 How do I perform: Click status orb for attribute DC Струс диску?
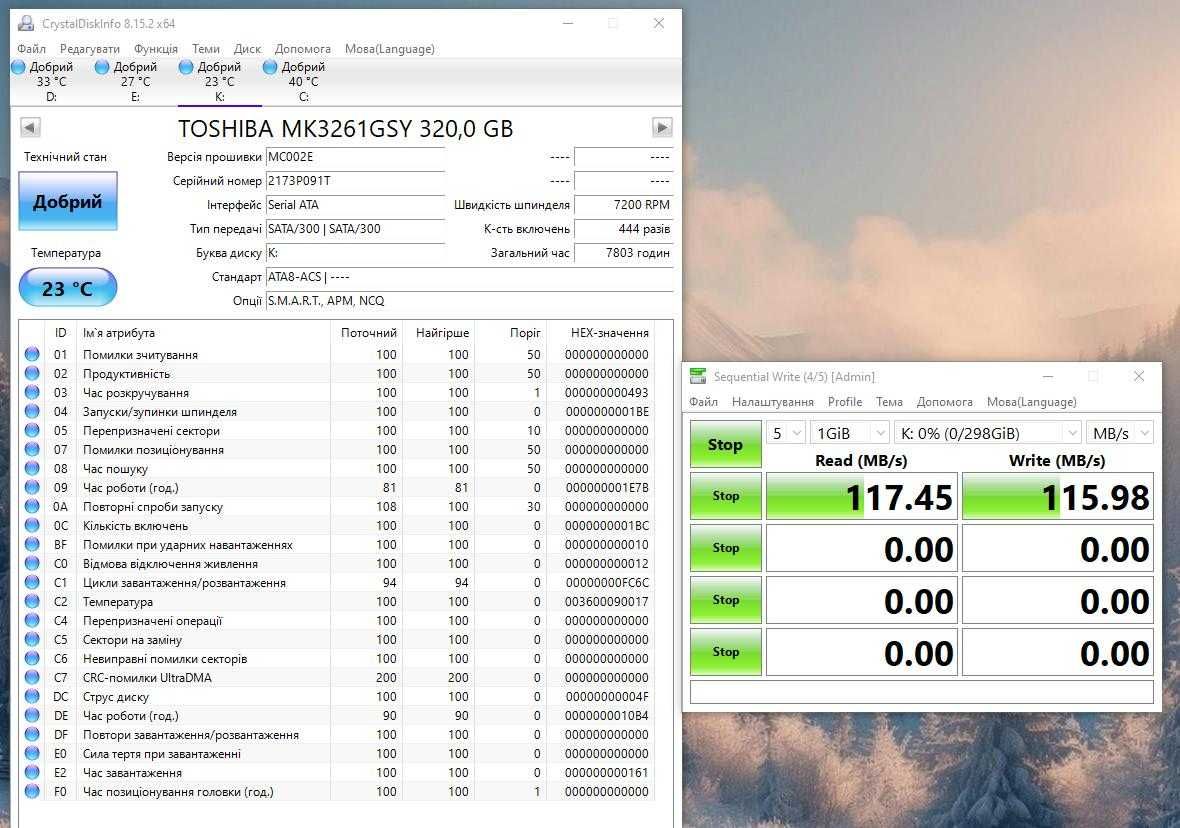click(x=32, y=696)
